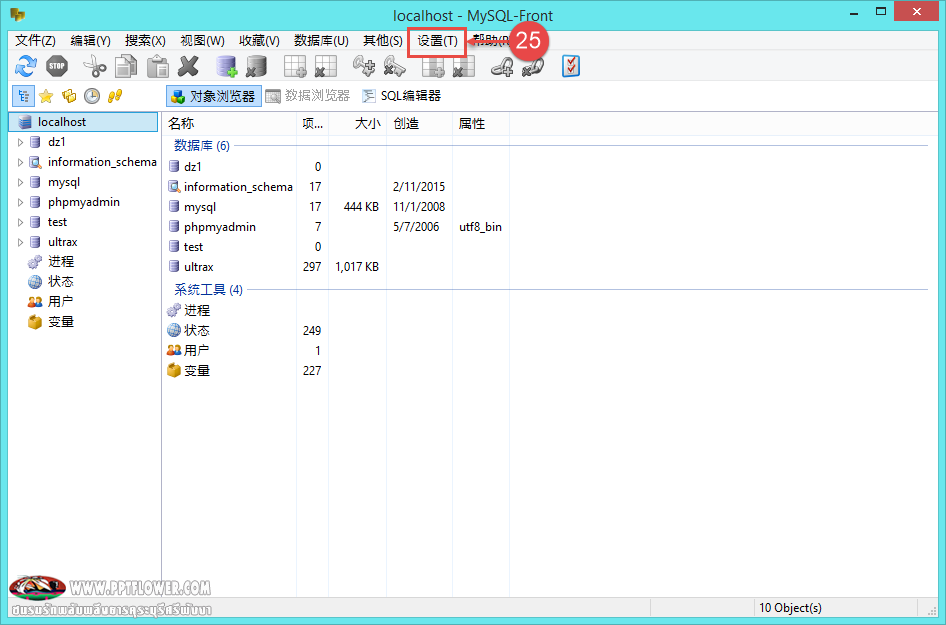Screen dimensions: 946x625
Task: Toggle the tree navigator view icon
Action: (x=23, y=96)
